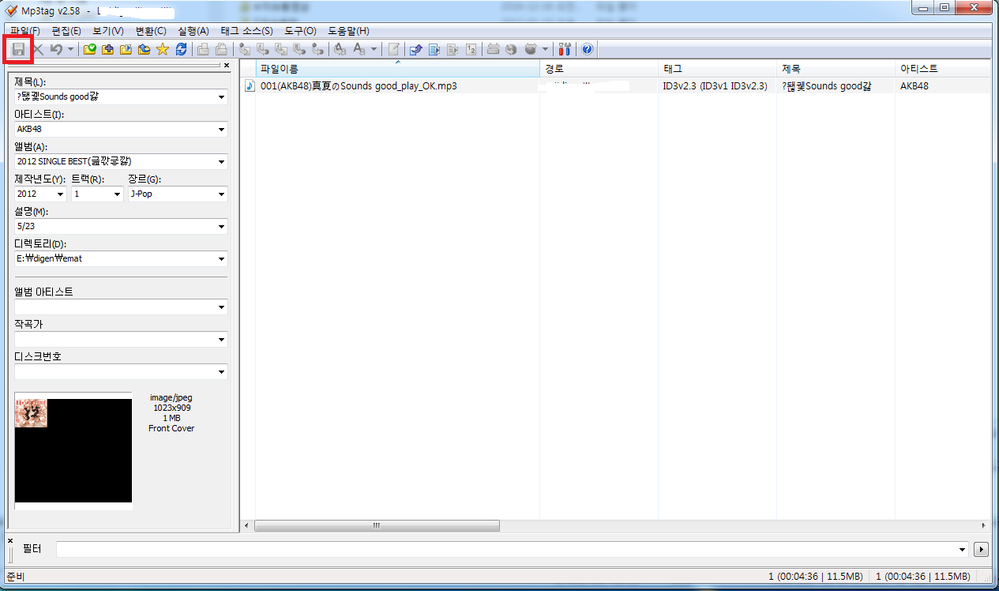
Task: Click inside the 필터 filter input field
Action: pos(400,548)
